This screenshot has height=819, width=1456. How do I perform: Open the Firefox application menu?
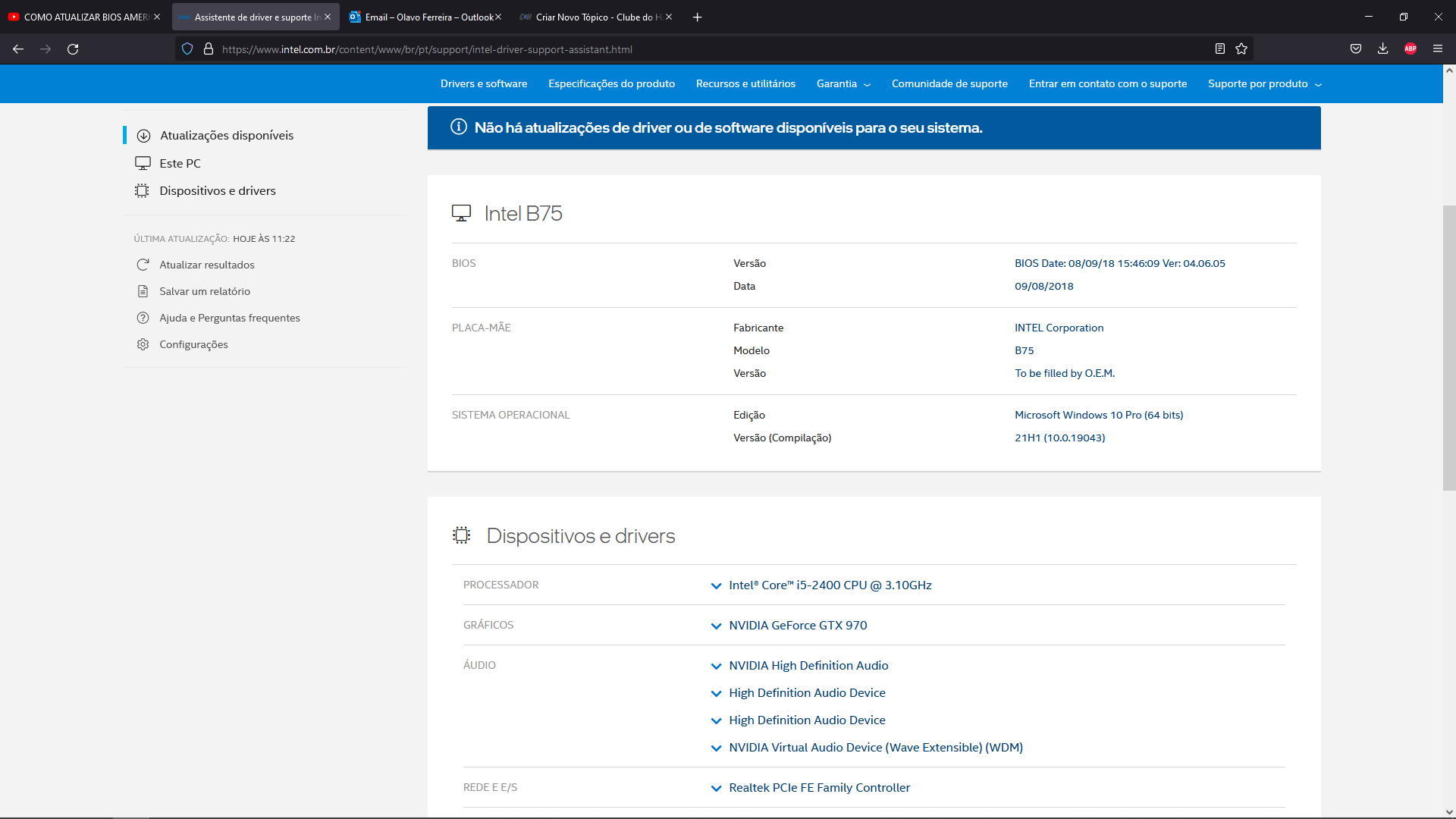tap(1438, 49)
